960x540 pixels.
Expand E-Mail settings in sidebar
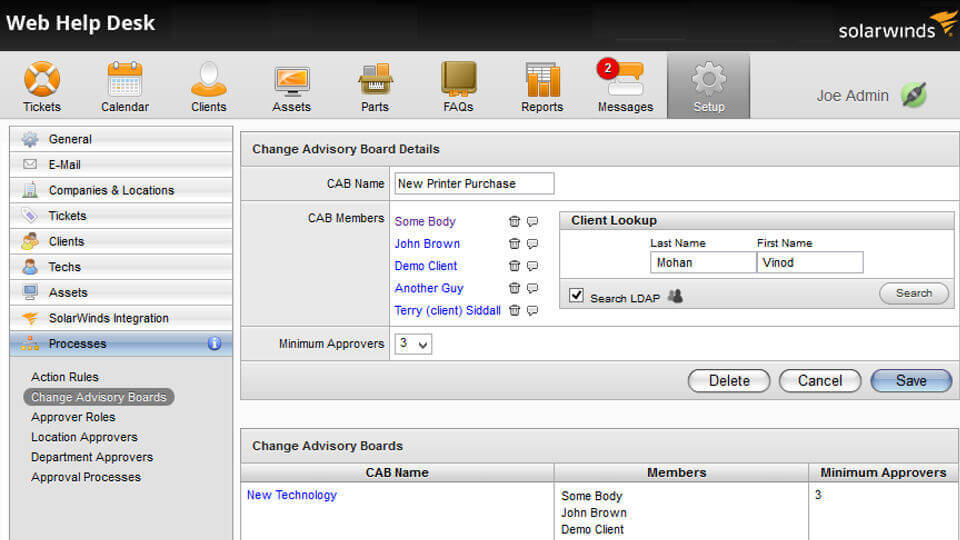(x=121, y=165)
